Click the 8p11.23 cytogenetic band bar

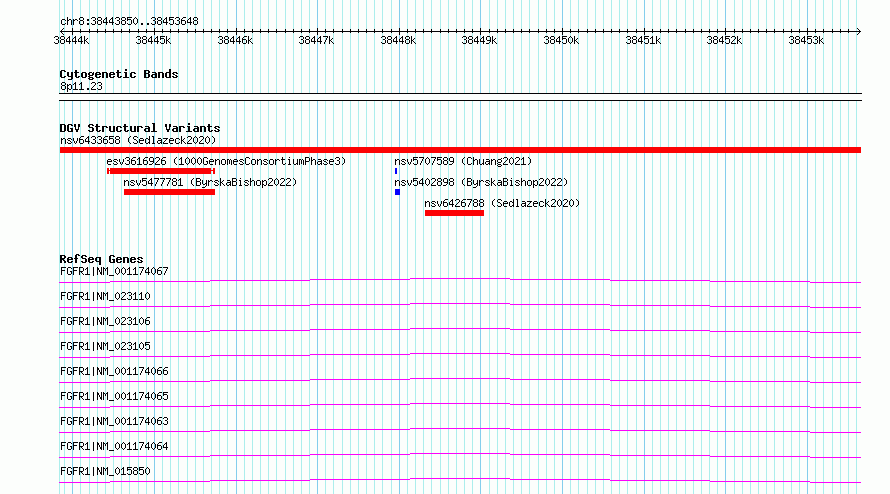pos(460,97)
